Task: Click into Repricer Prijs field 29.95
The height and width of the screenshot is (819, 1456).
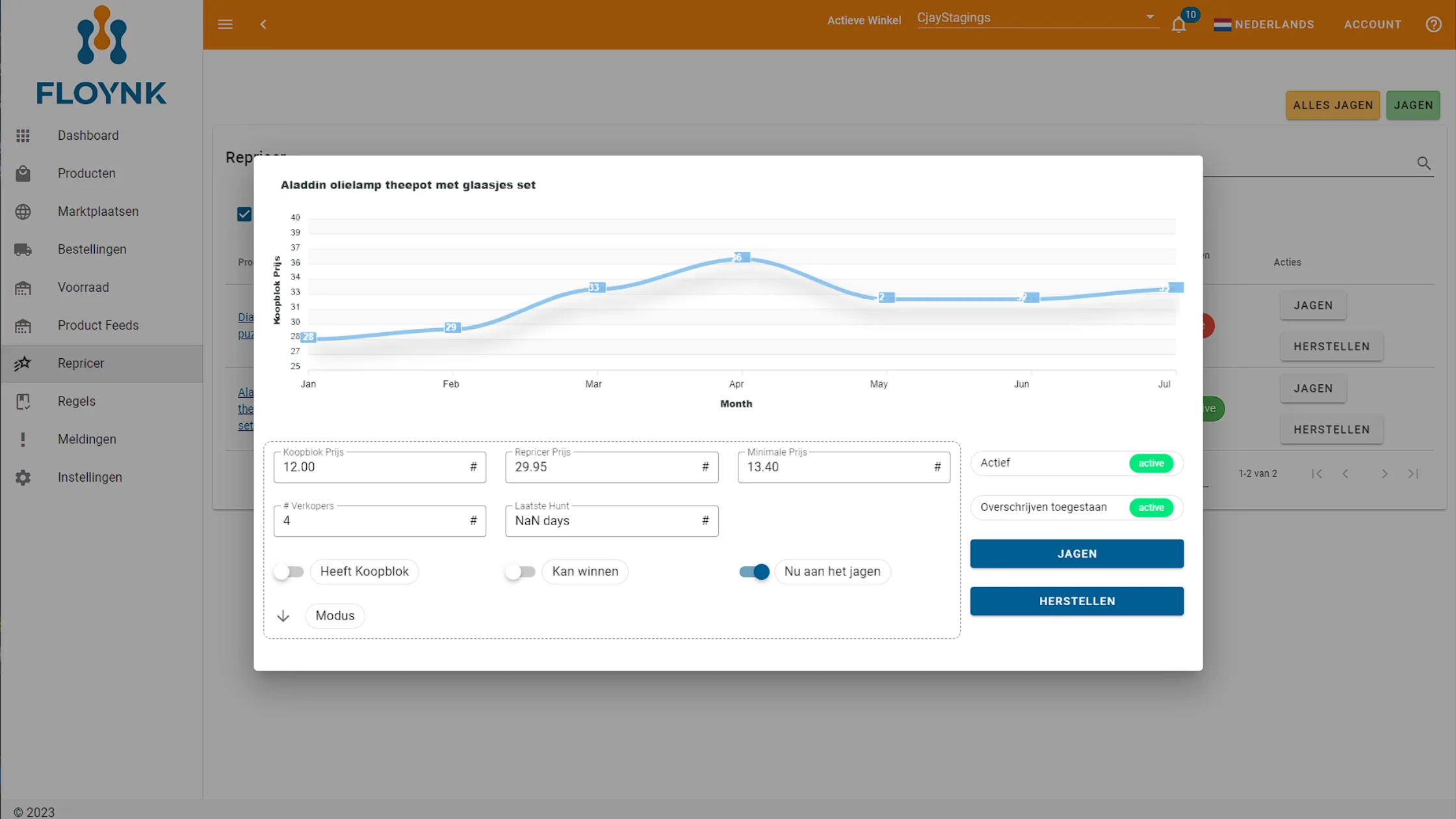Action: tap(612, 467)
